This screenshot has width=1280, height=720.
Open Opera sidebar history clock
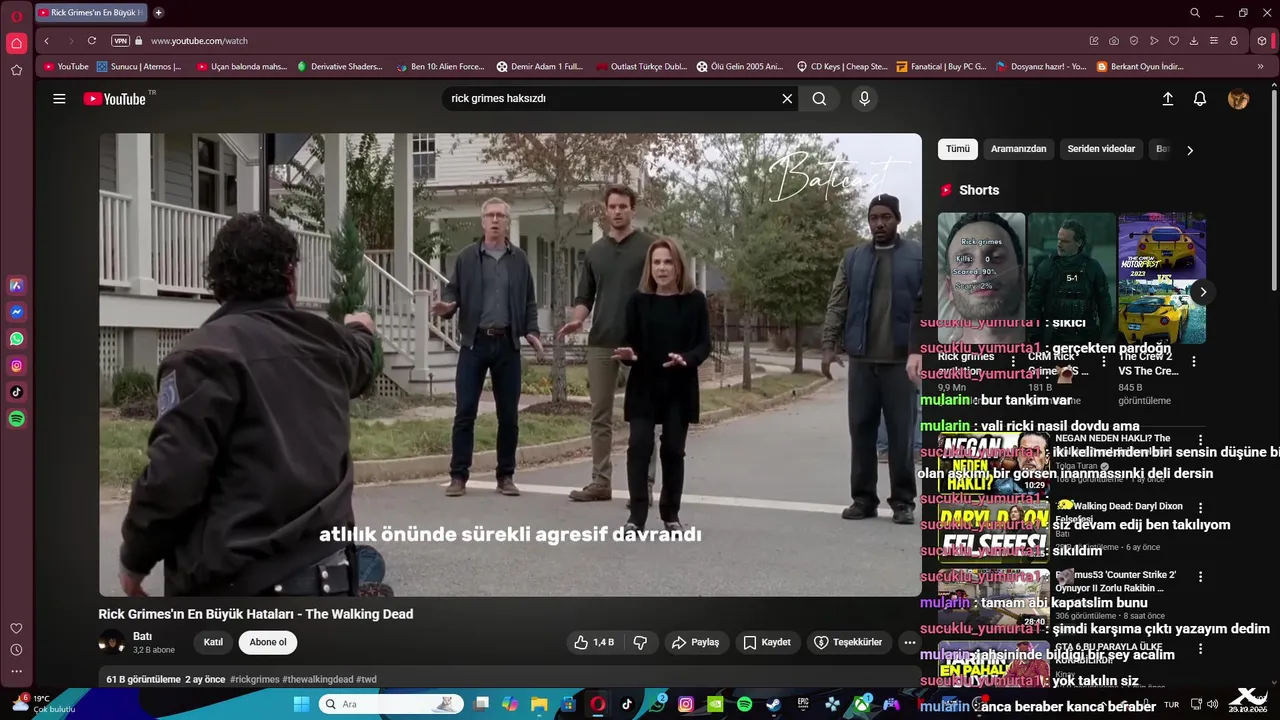16,650
